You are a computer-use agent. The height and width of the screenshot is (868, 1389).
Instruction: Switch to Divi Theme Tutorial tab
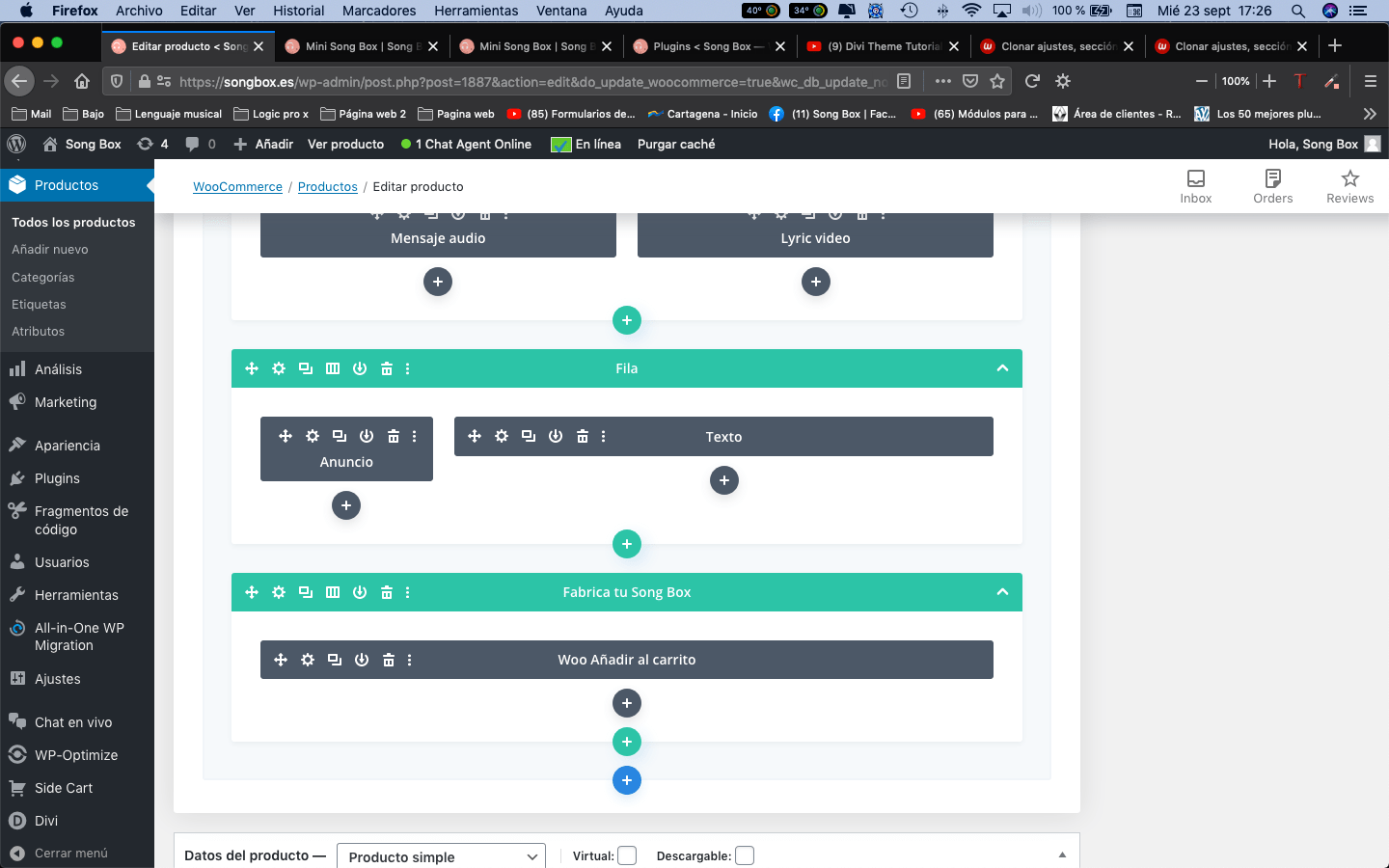883,45
